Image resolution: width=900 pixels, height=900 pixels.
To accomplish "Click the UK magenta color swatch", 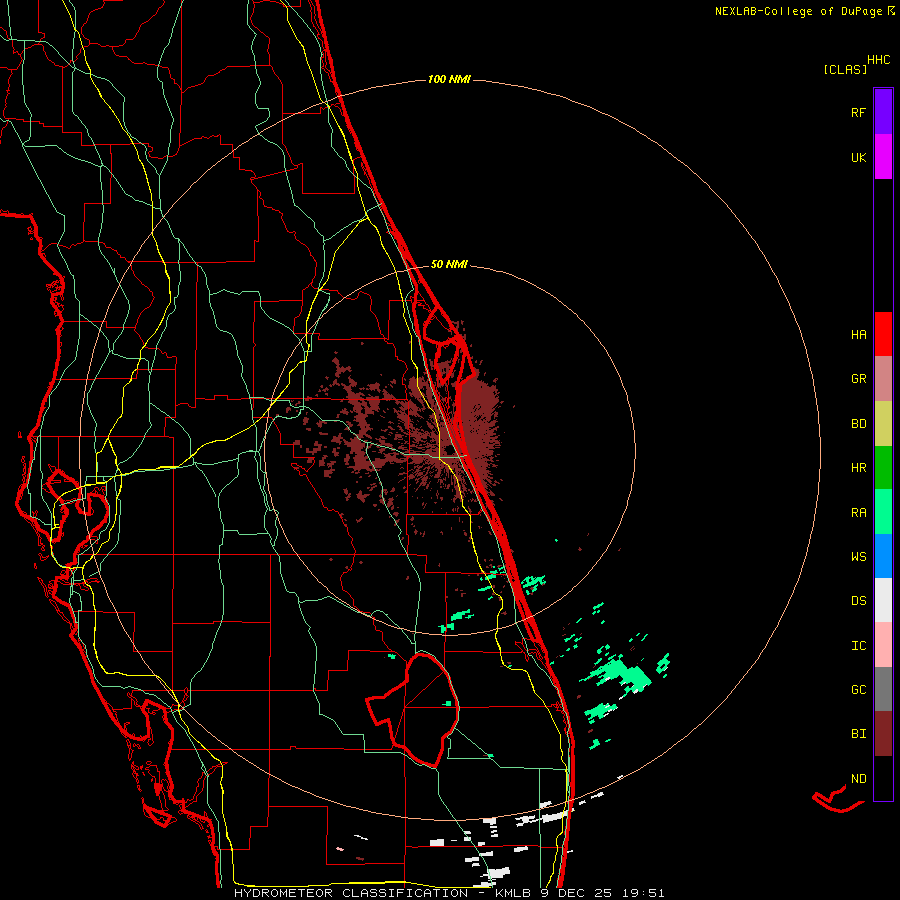I will [x=883, y=157].
